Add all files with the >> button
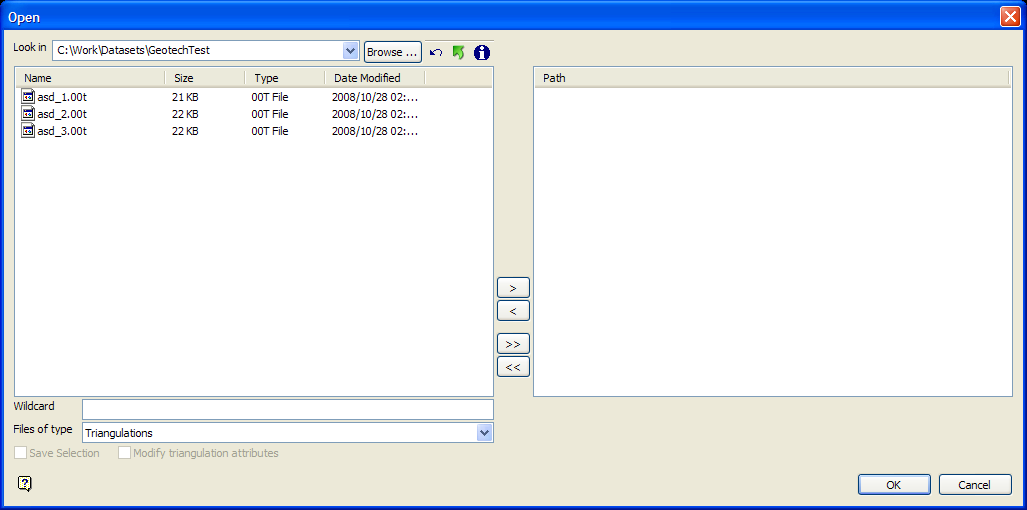 pyautogui.click(x=514, y=344)
